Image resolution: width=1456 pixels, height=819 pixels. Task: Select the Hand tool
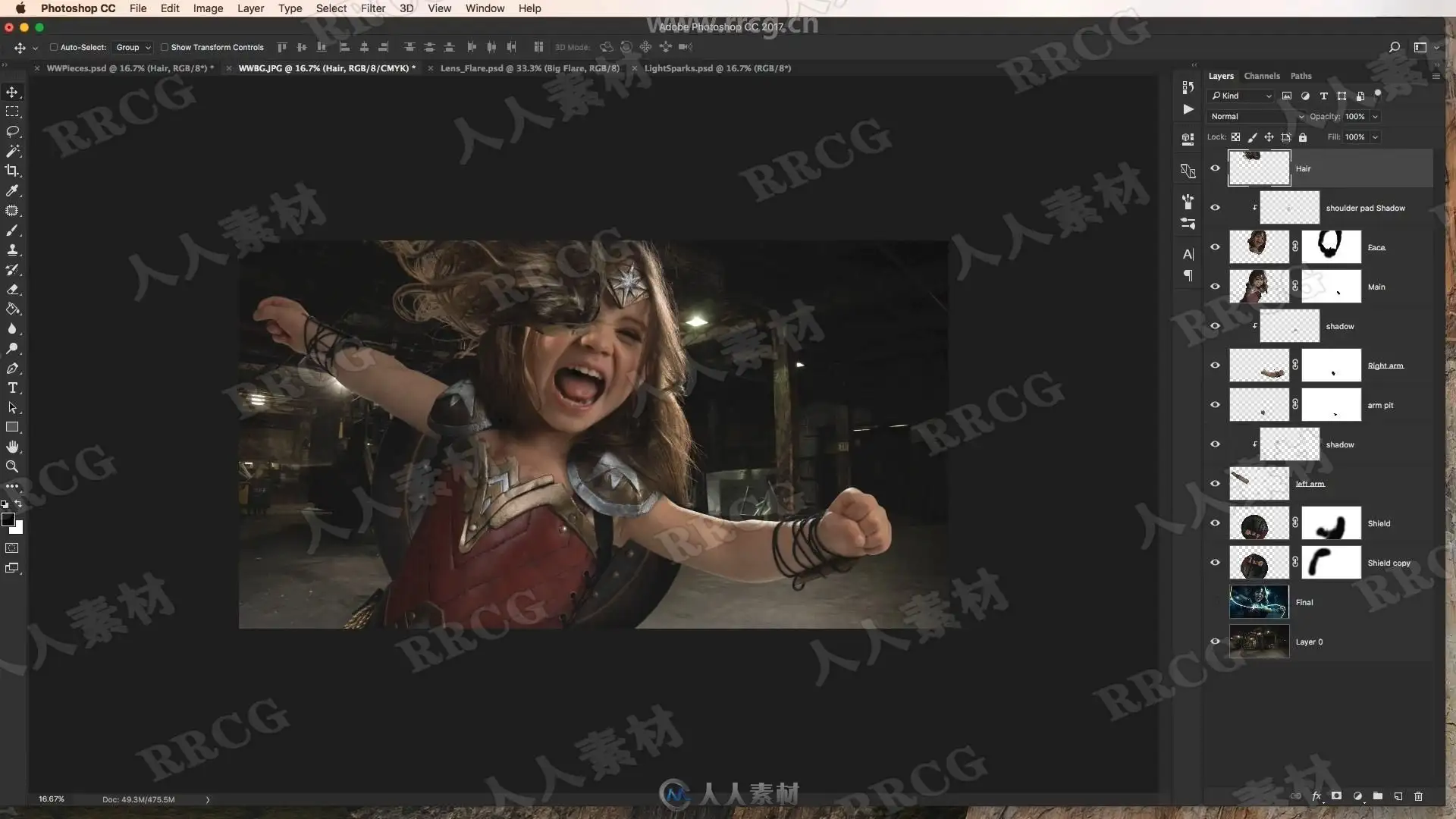tap(12, 447)
